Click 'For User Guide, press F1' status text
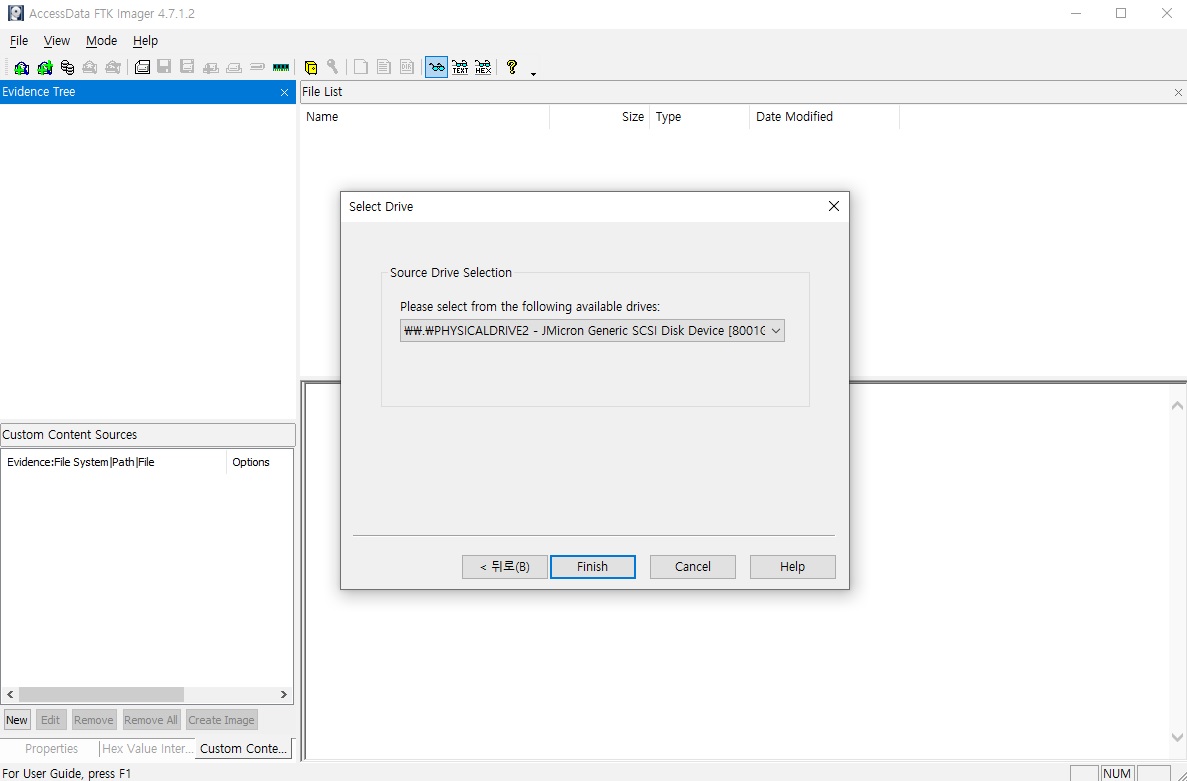The height and width of the screenshot is (781, 1187). 67,773
